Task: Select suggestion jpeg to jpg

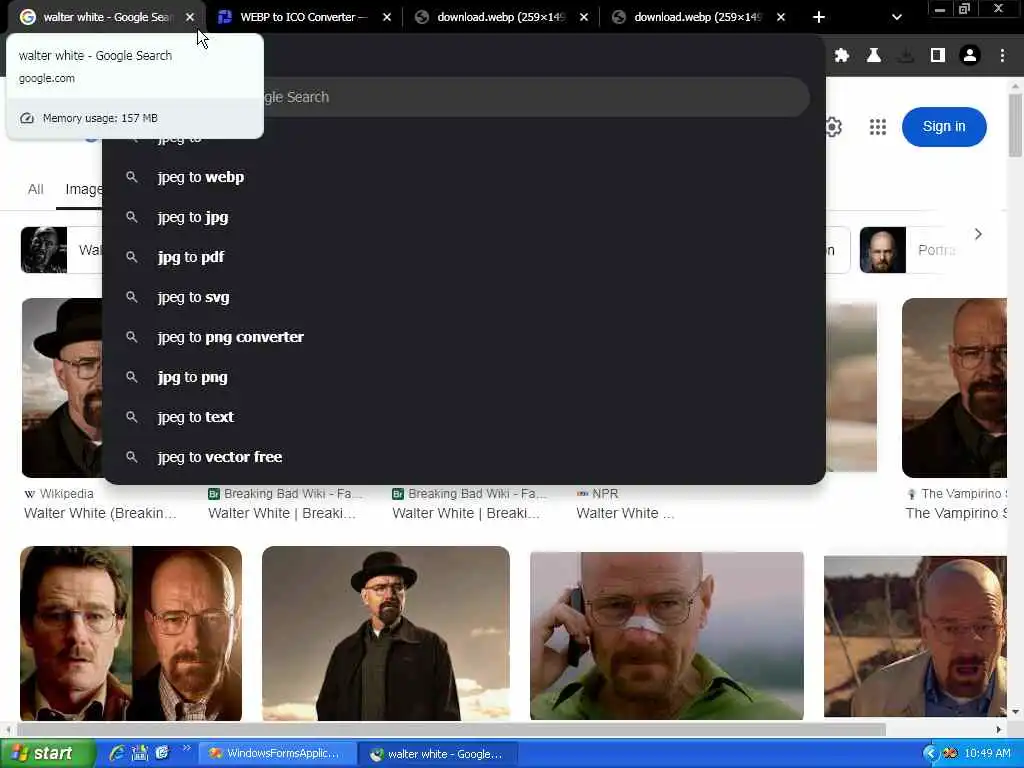Action: 464,217
